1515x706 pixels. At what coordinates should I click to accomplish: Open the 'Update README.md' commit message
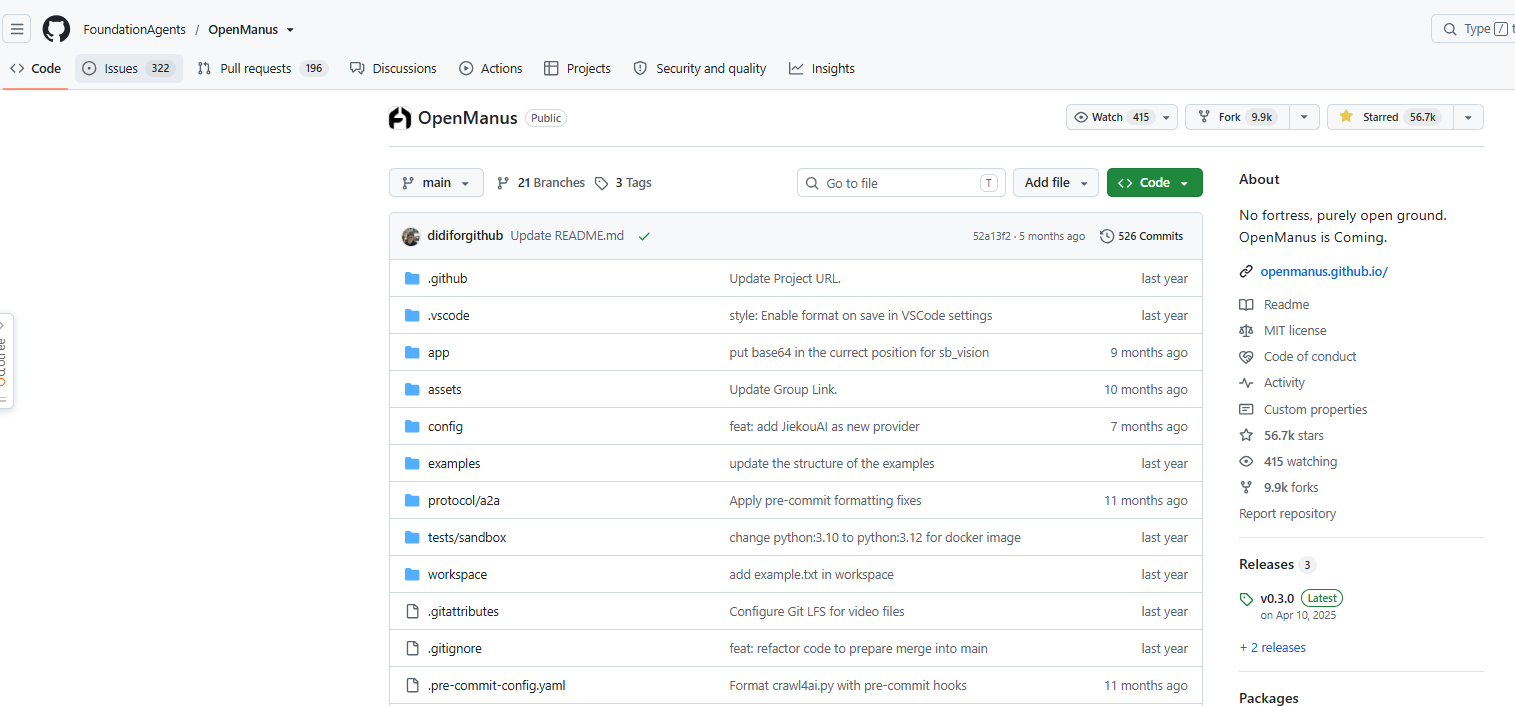pyautogui.click(x=567, y=236)
